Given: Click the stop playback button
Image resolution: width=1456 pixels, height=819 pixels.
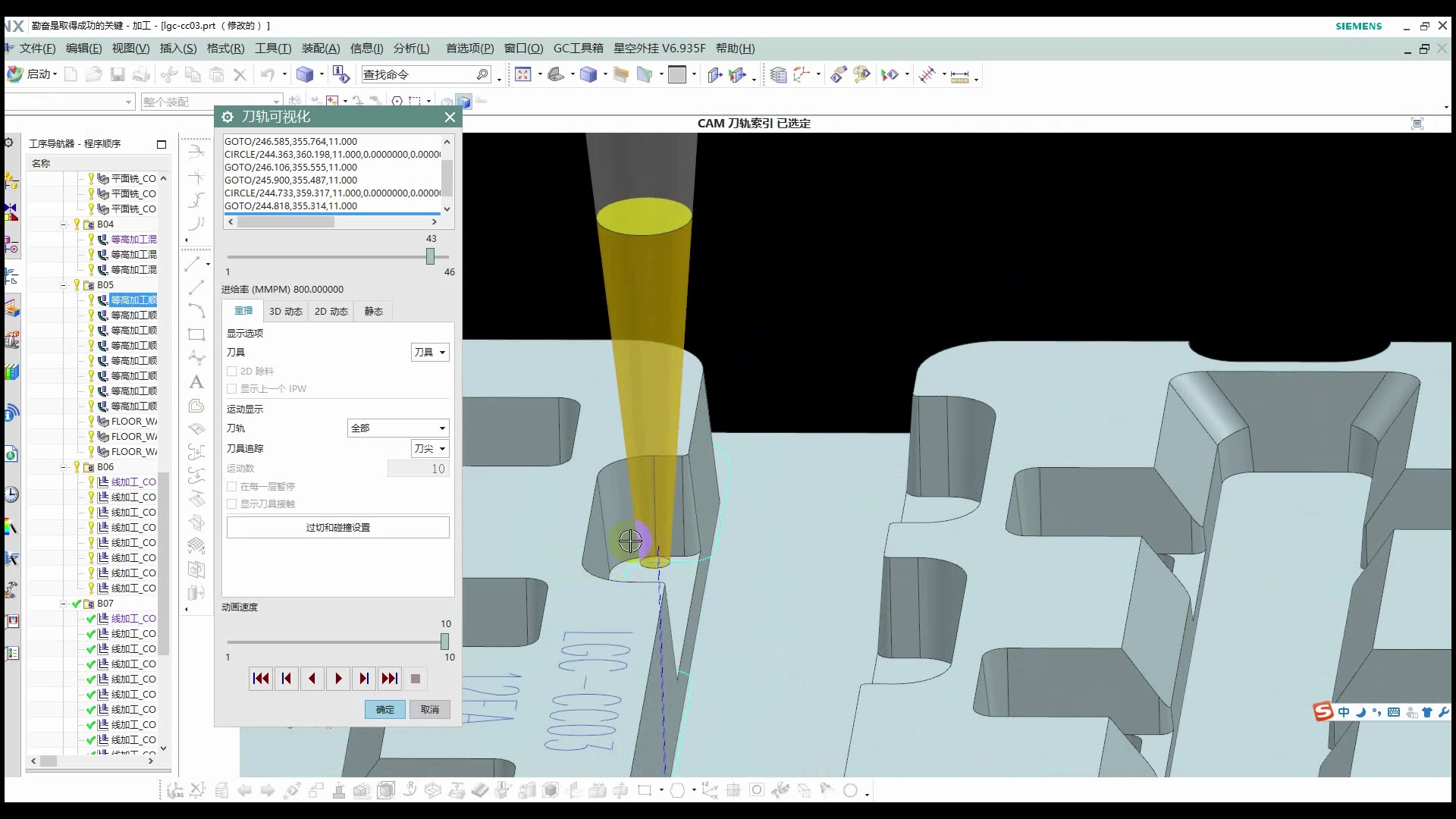Looking at the screenshot, I should [416, 679].
